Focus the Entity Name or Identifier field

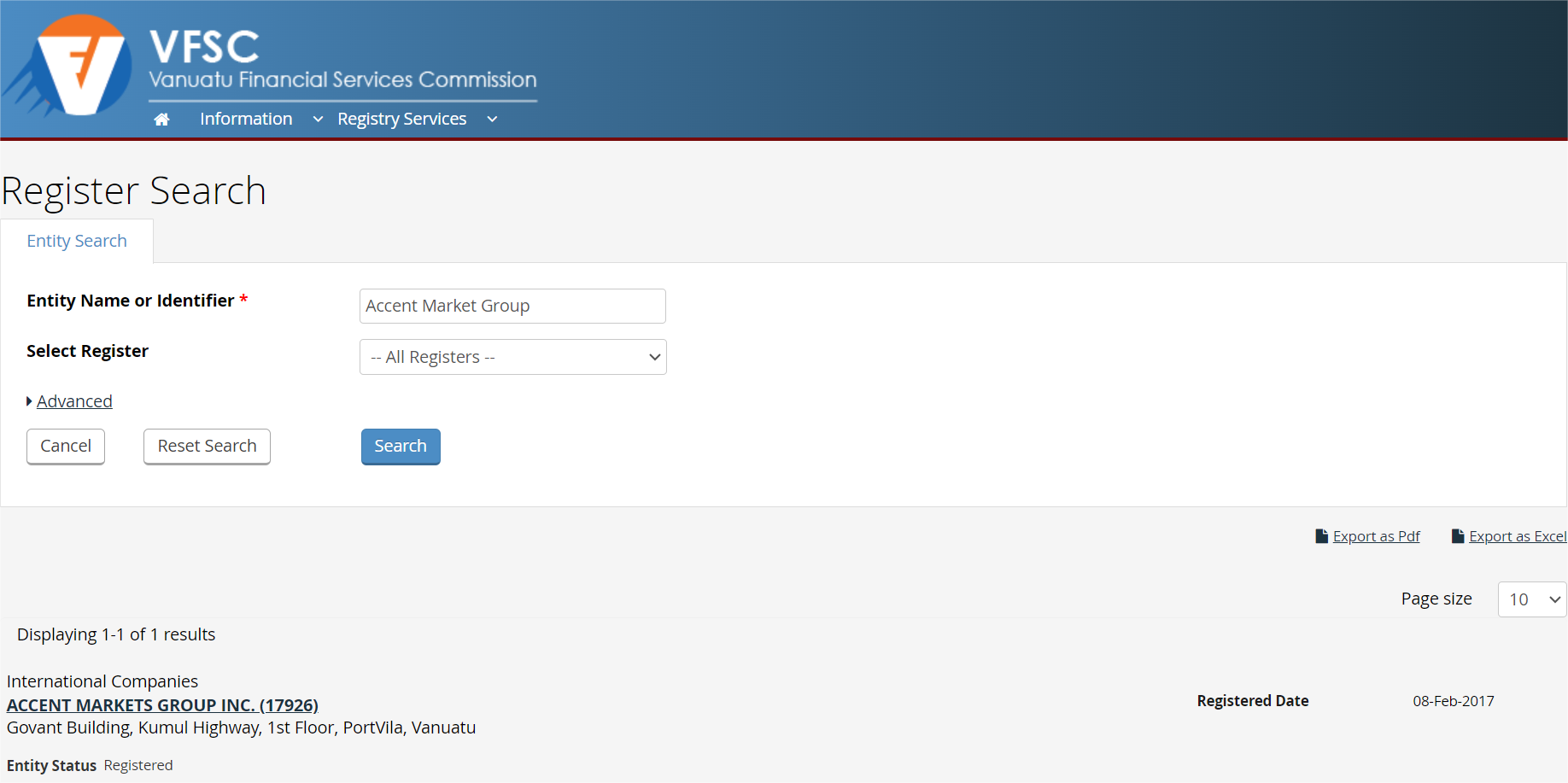[512, 306]
